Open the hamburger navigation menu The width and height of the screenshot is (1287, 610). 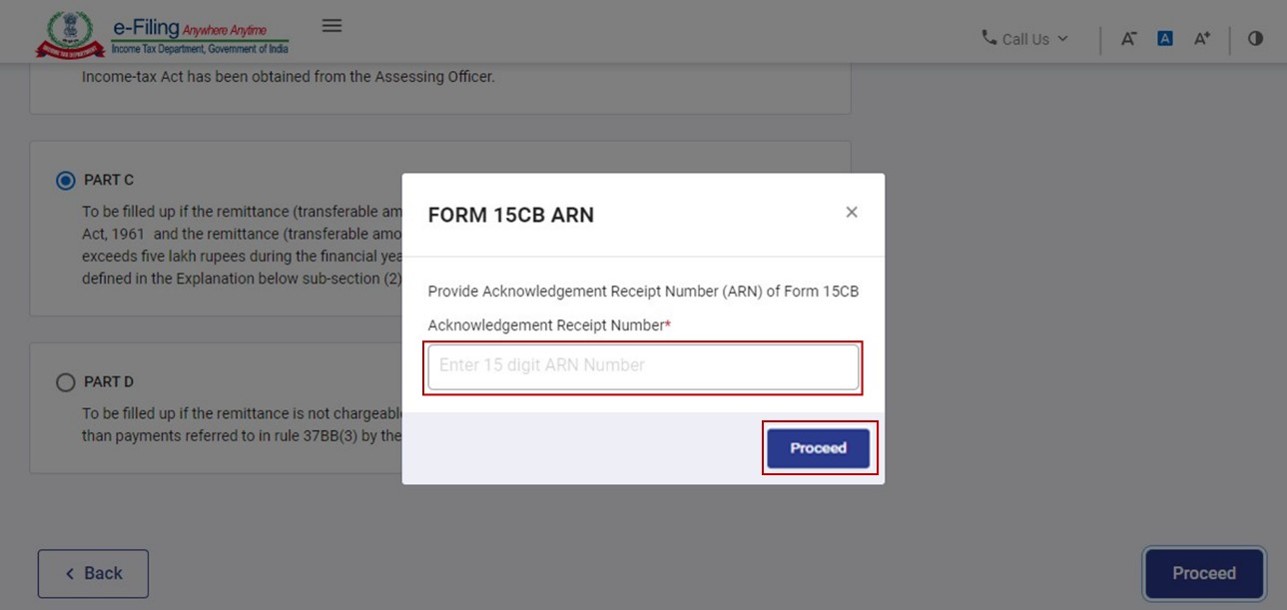coord(332,26)
